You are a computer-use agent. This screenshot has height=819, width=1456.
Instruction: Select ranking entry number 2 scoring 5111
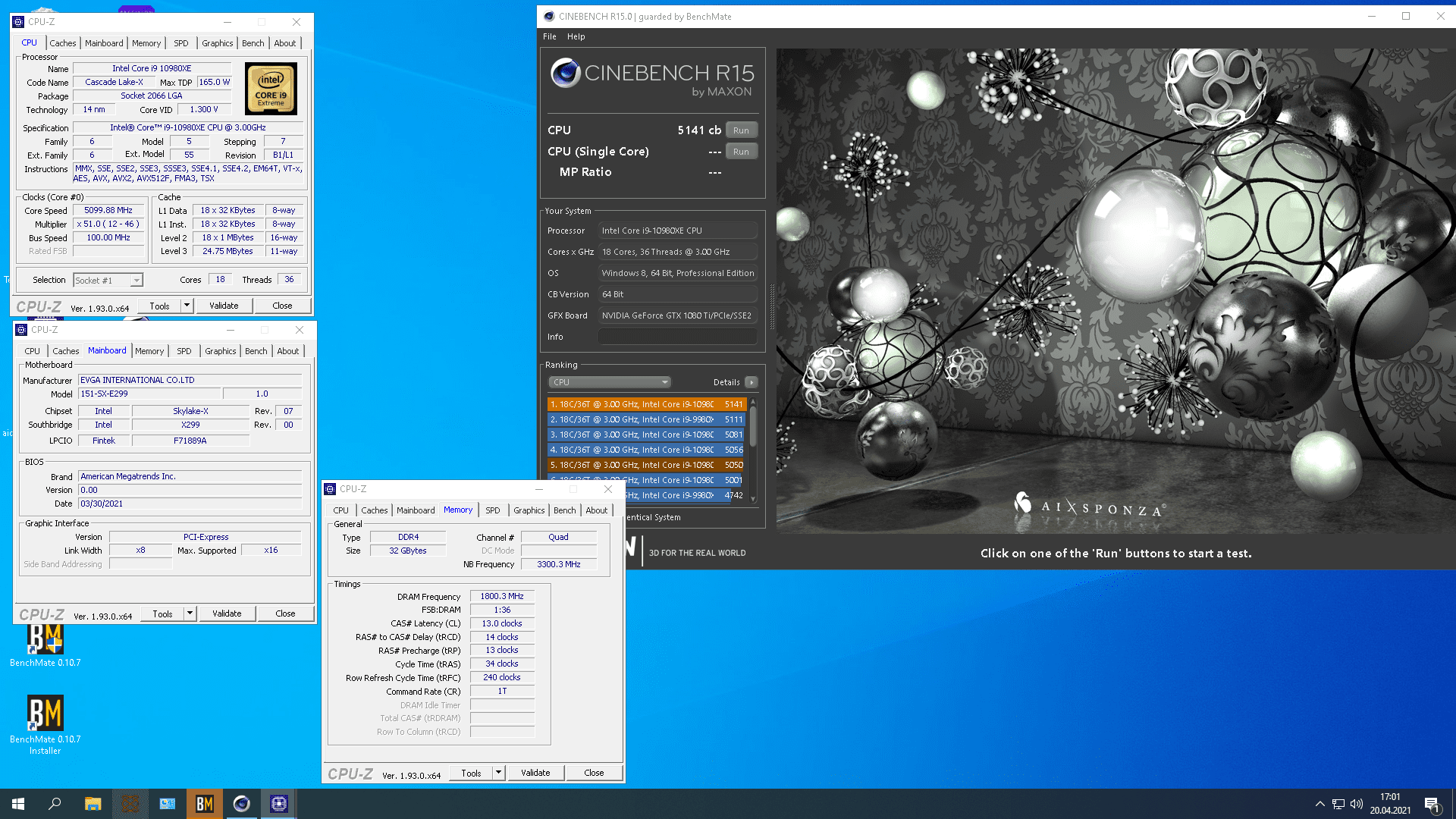coord(646,419)
